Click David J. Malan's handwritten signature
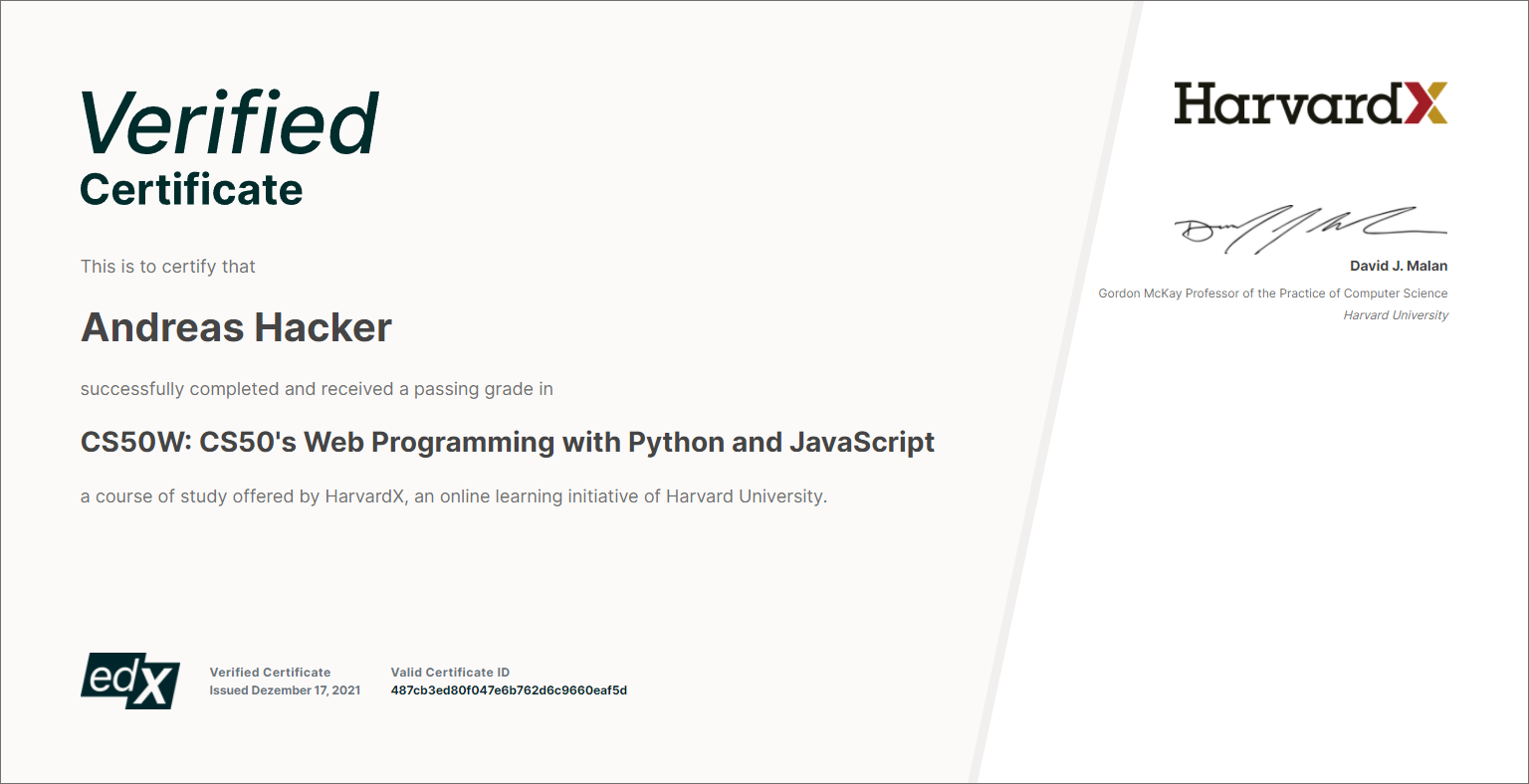The width and height of the screenshot is (1529, 784). point(1311,229)
